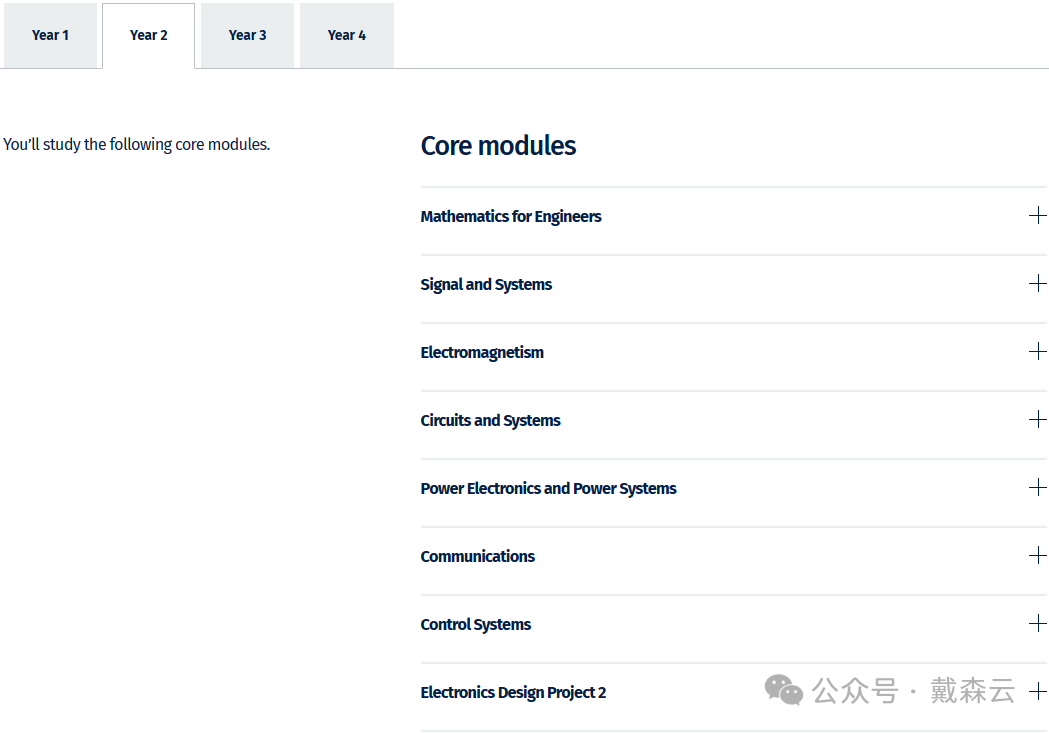Viewport: 1049px width, 733px height.
Task: Click the plus icon for Control Systems
Action: coord(1037,624)
